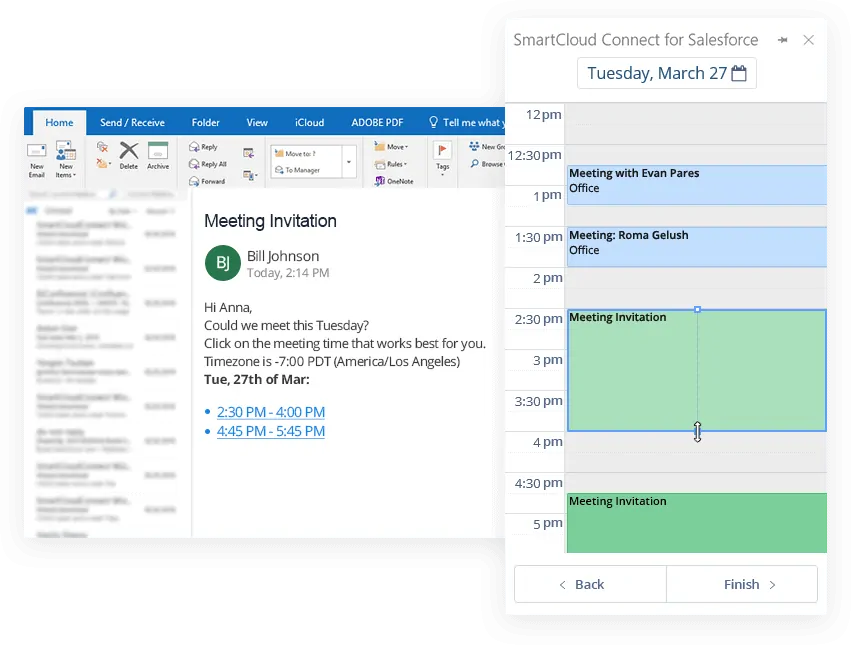Click the Tuesday, March 27 date field

pyautogui.click(x=666, y=73)
